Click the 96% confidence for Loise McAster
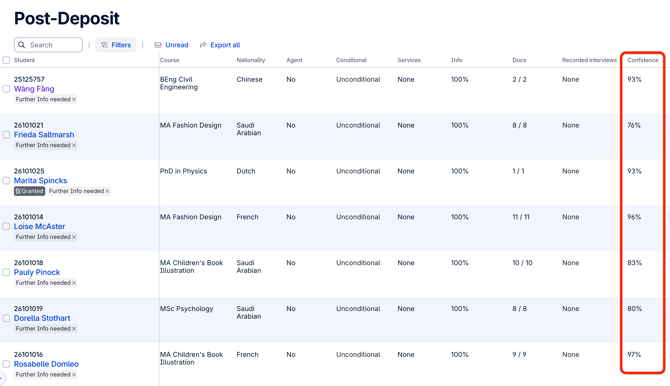This screenshot has width=670, height=386. click(x=634, y=217)
